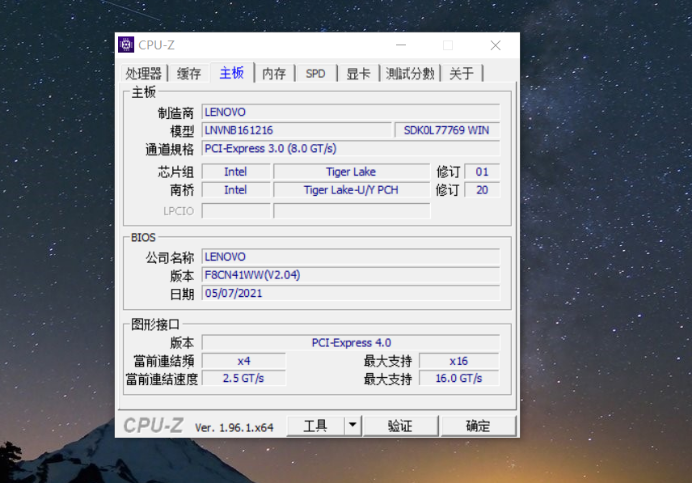Minimize the CPU-Z window
The height and width of the screenshot is (483, 692).
point(401,45)
